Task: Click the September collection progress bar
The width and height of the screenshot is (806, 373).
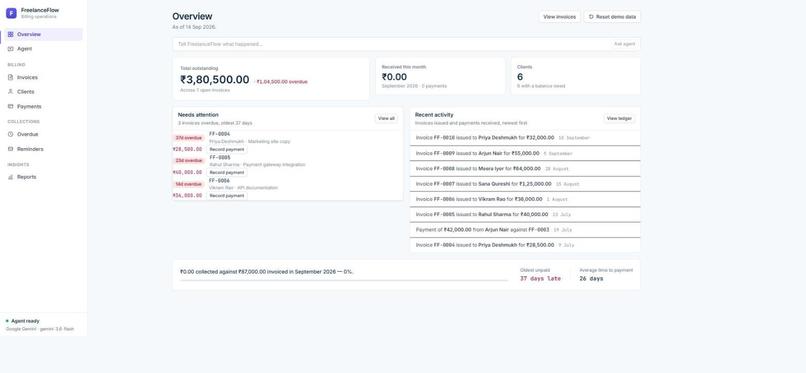Action: tap(343, 281)
